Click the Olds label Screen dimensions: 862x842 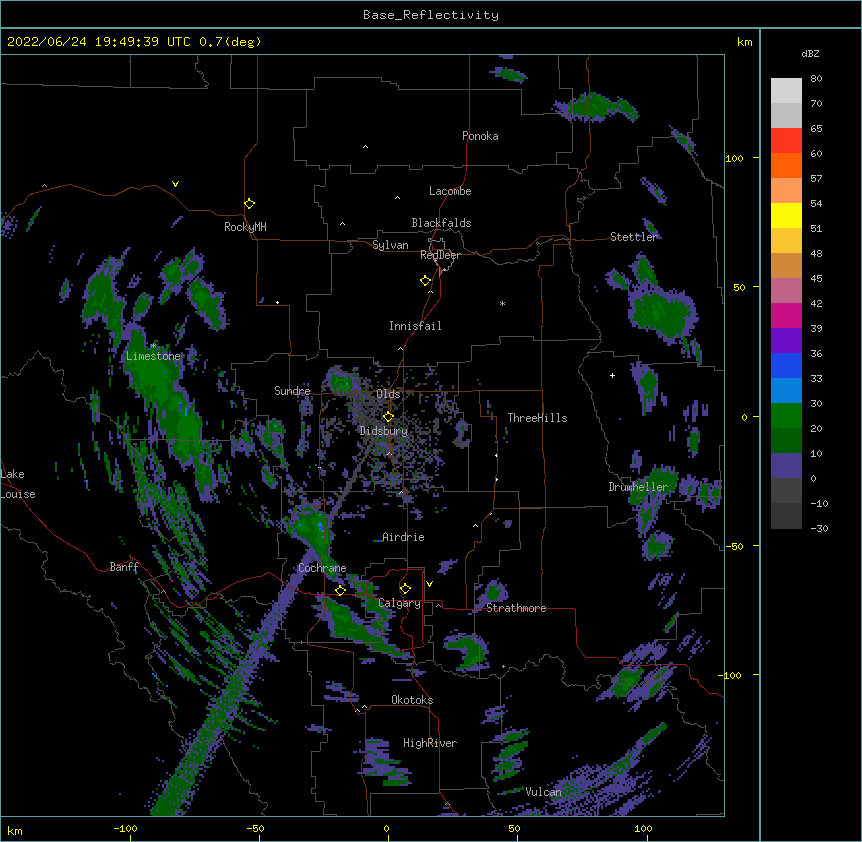388,394
